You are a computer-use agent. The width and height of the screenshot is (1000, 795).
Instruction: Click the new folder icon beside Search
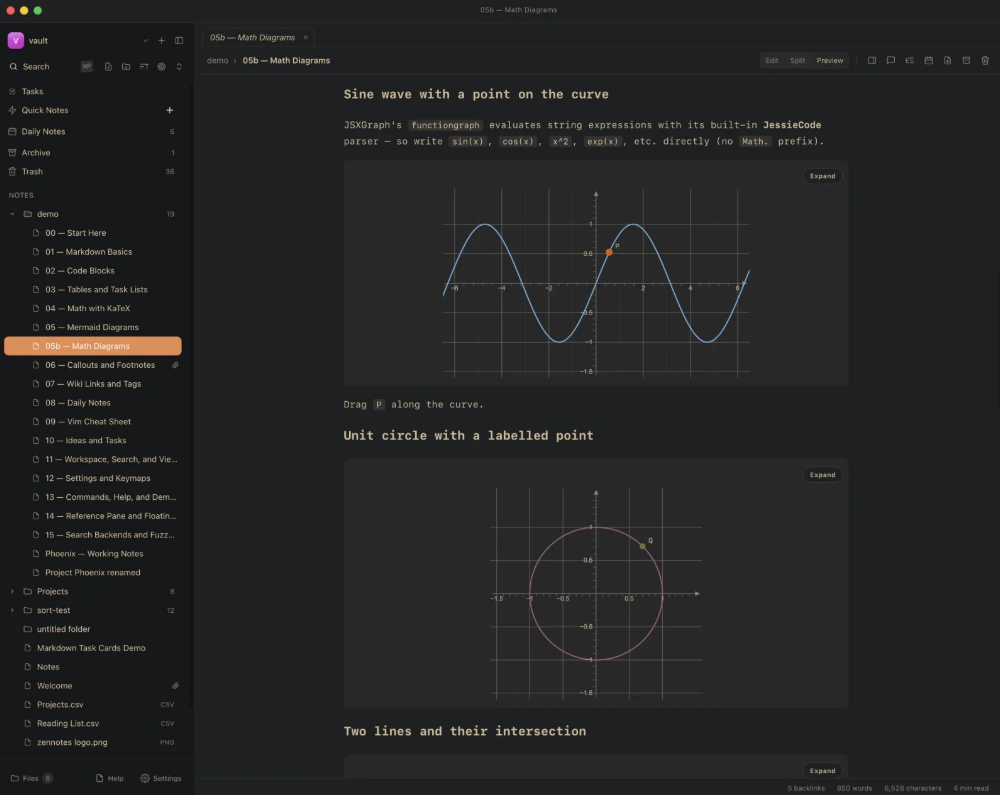tap(126, 66)
